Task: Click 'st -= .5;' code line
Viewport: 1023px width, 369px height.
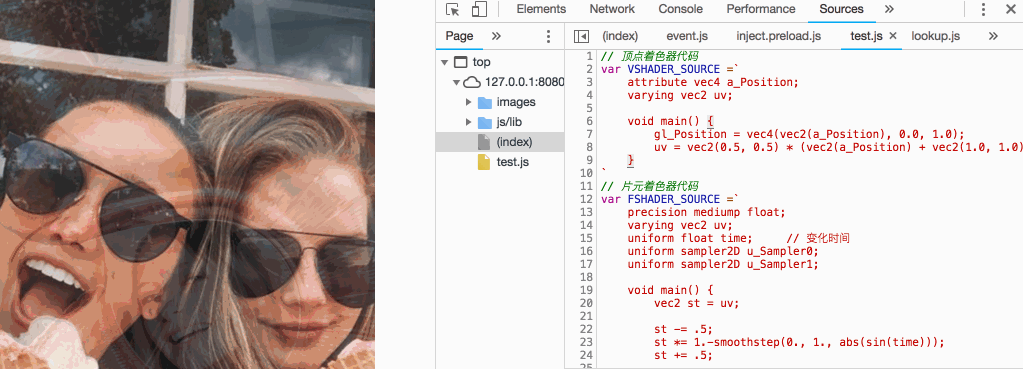Action: point(683,329)
